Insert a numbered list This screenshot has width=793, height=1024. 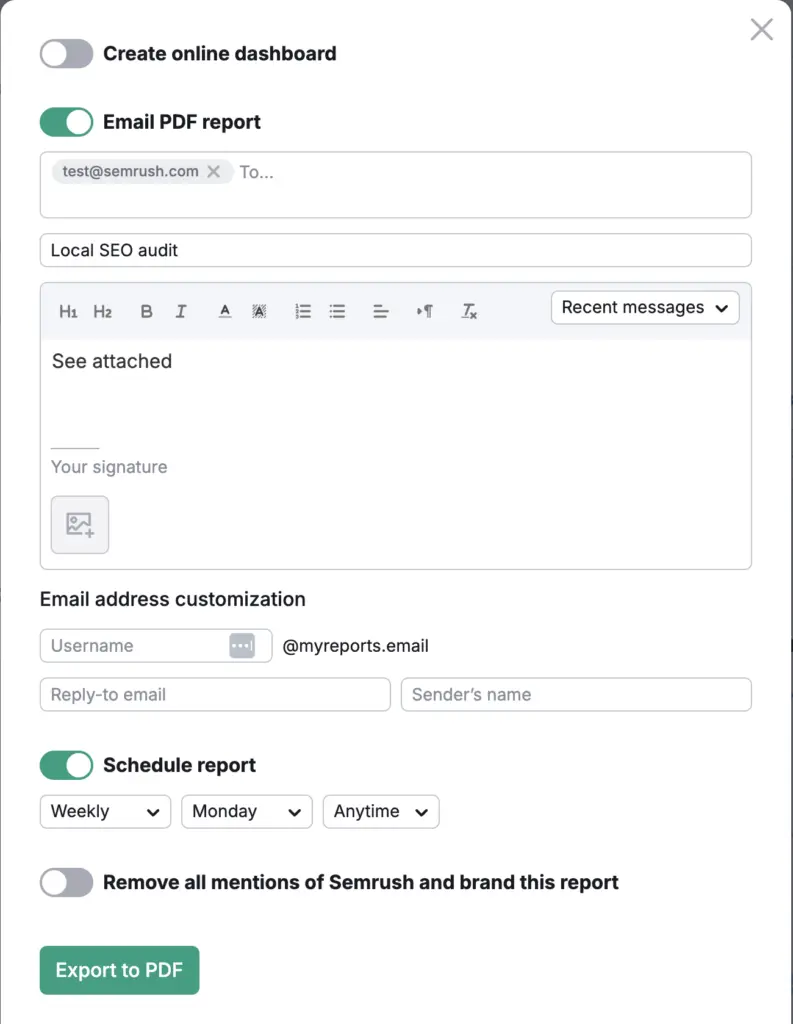(303, 312)
